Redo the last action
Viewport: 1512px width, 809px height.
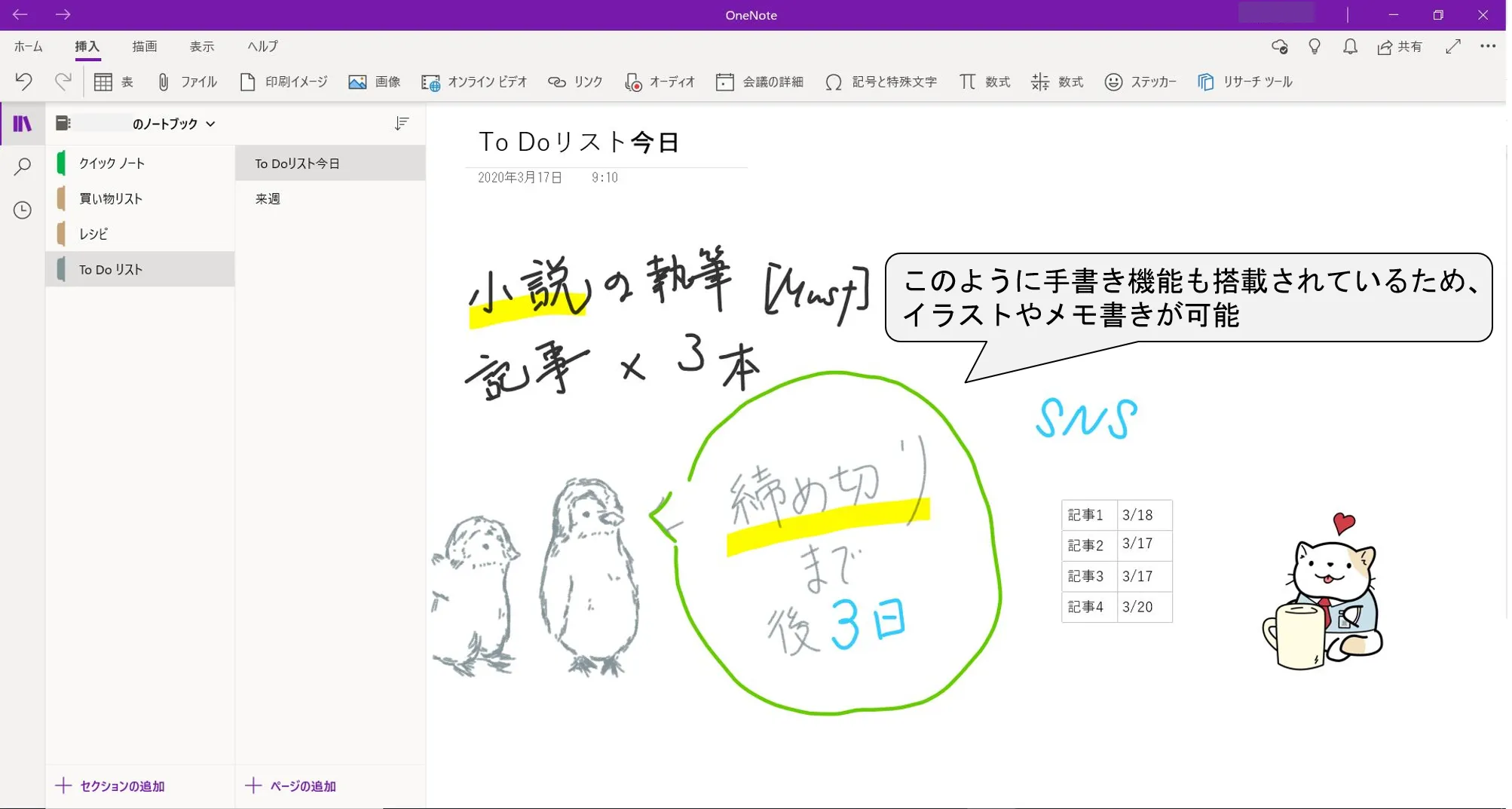(x=63, y=81)
